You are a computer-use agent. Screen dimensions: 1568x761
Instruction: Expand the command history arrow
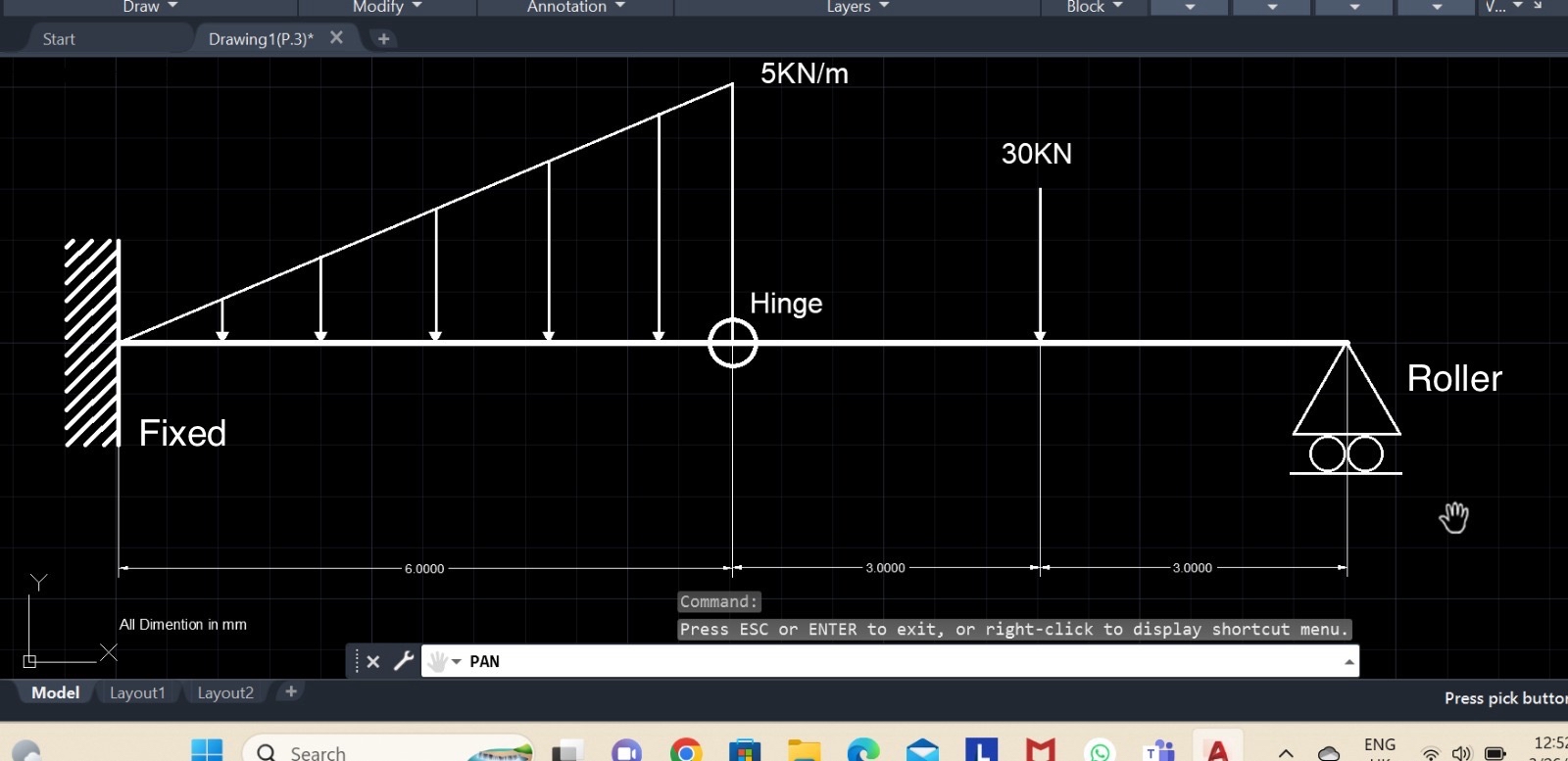click(x=1349, y=662)
